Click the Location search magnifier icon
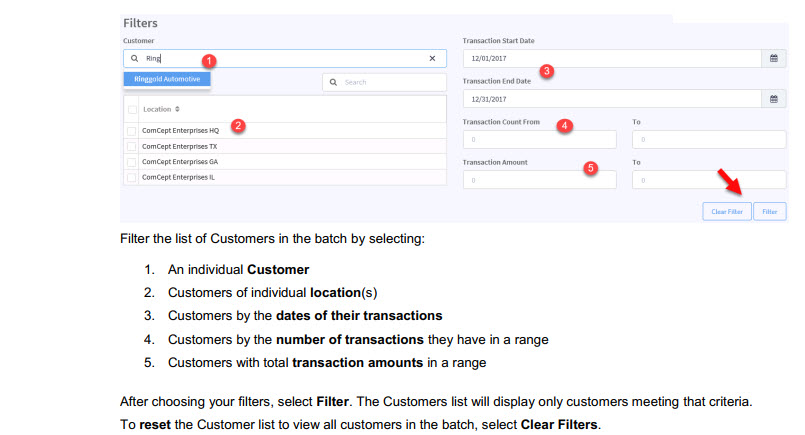The width and height of the screenshot is (805, 435). pos(334,82)
